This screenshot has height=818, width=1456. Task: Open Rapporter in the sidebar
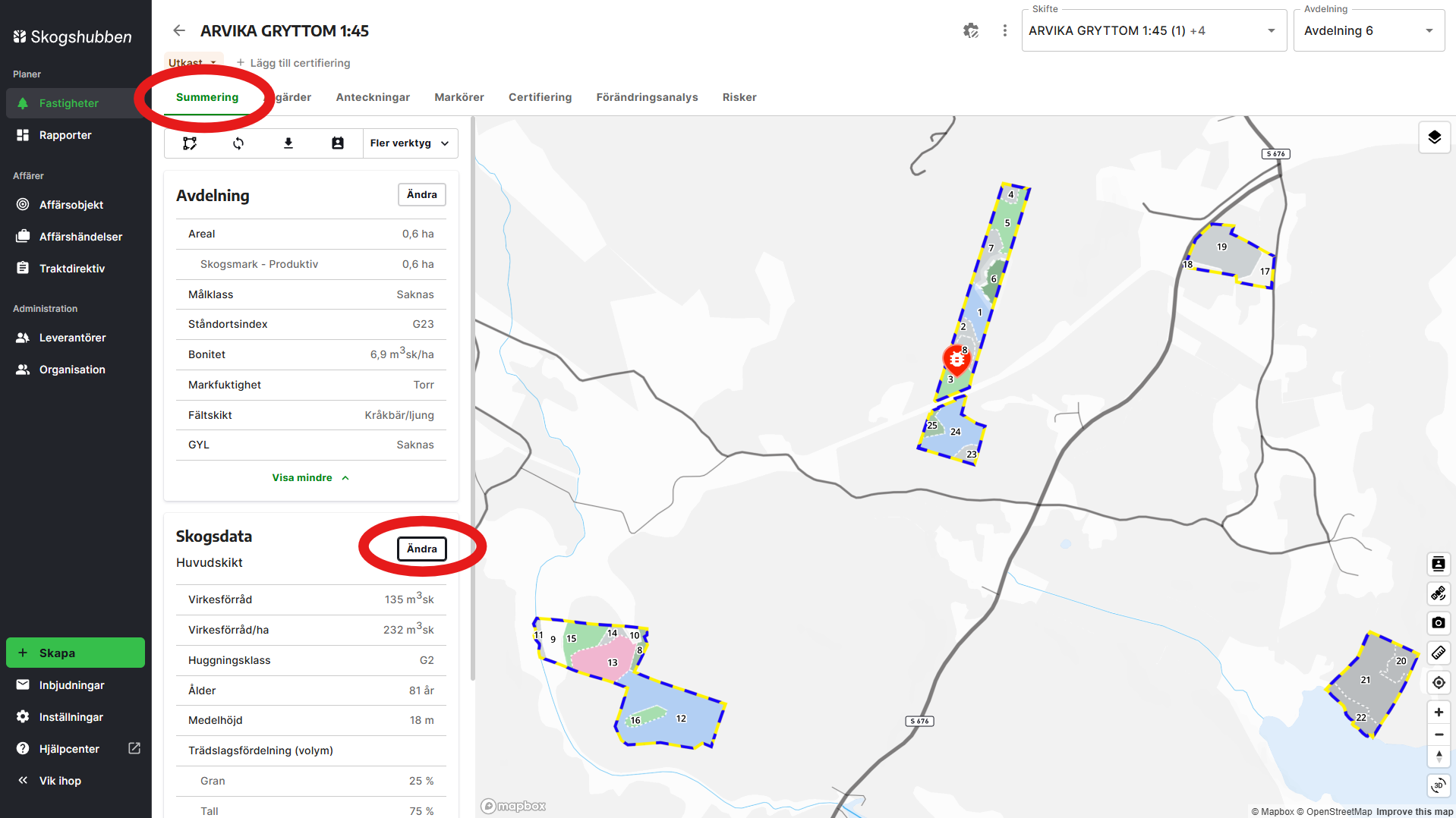[76, 135]
